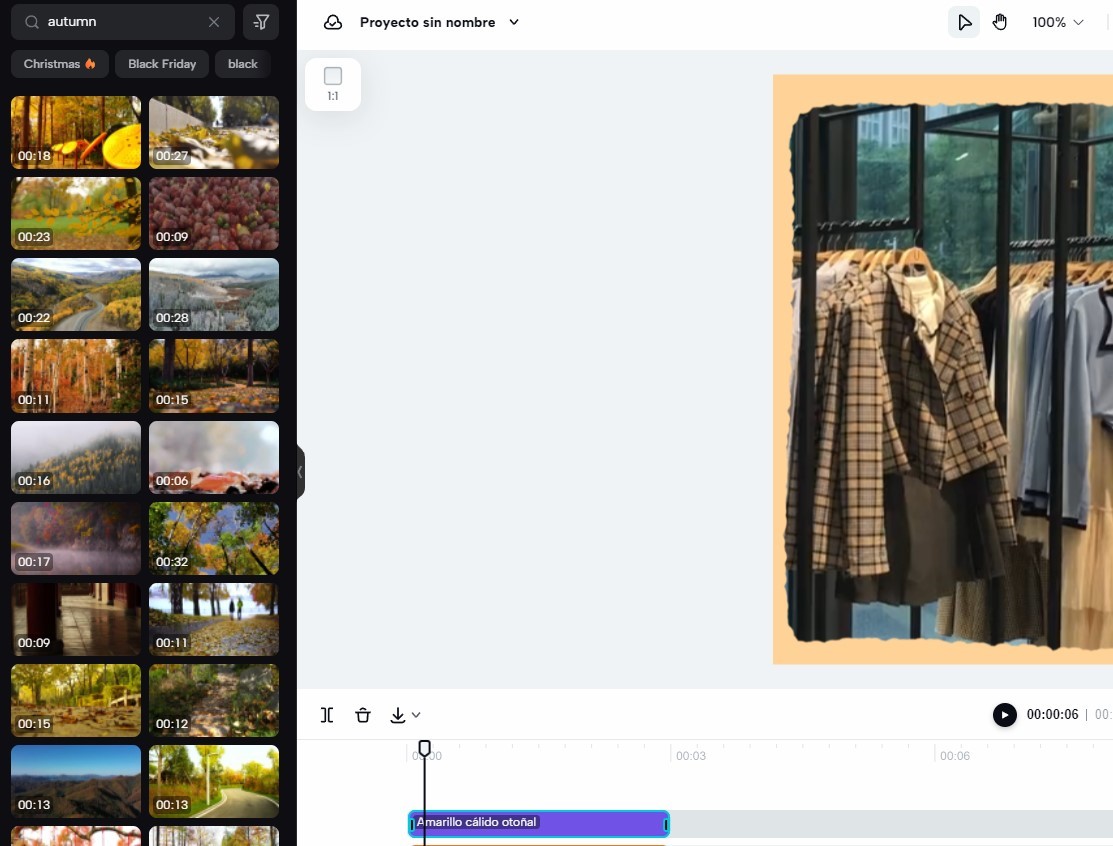Screen dimensions: 1113x846
Task: Choose the 00:11 people walking path video
Action: (214, 620)
